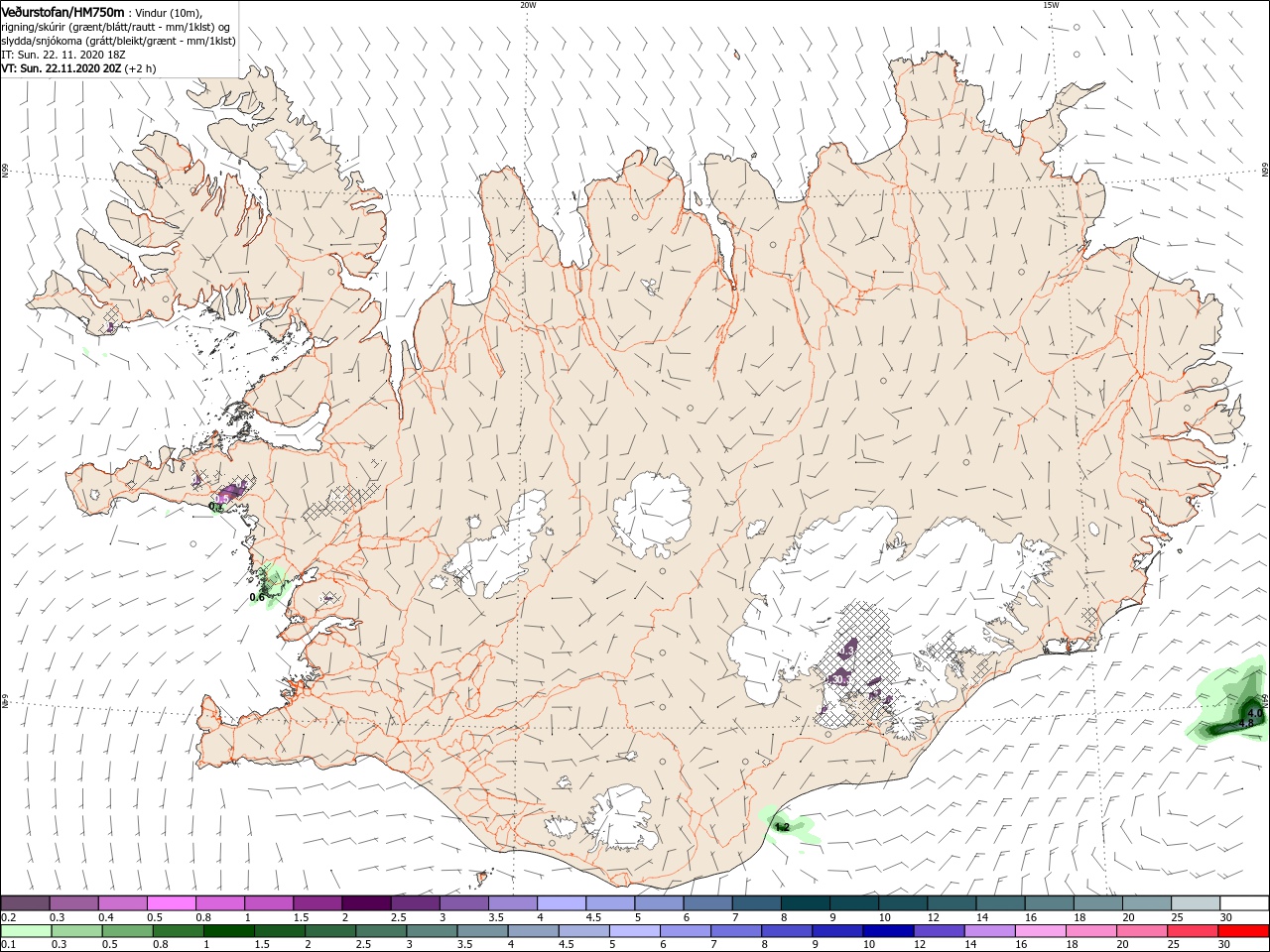This screenshot has width=1270, height=952.
Task: Pick the pale green 0.1 swatch in the rain scale
Action: coord(26,931)
